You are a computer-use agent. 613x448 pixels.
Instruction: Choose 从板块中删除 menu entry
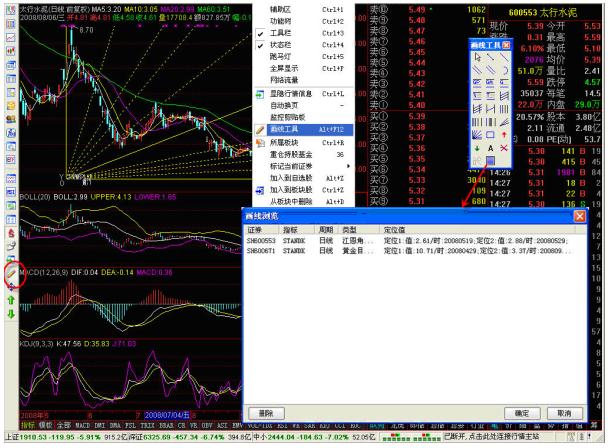coord(303,201)
